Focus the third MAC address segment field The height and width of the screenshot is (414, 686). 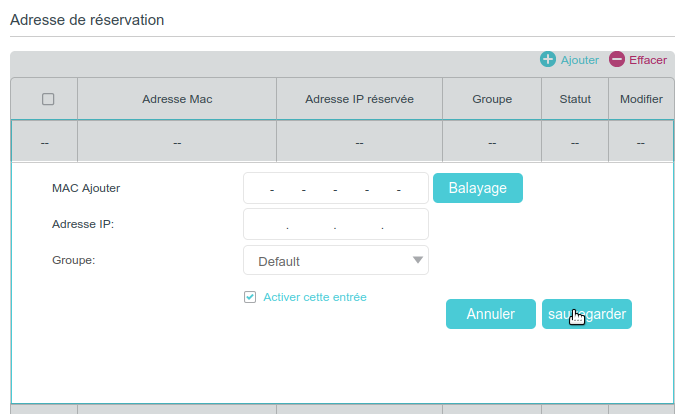(x=320, y=189)
